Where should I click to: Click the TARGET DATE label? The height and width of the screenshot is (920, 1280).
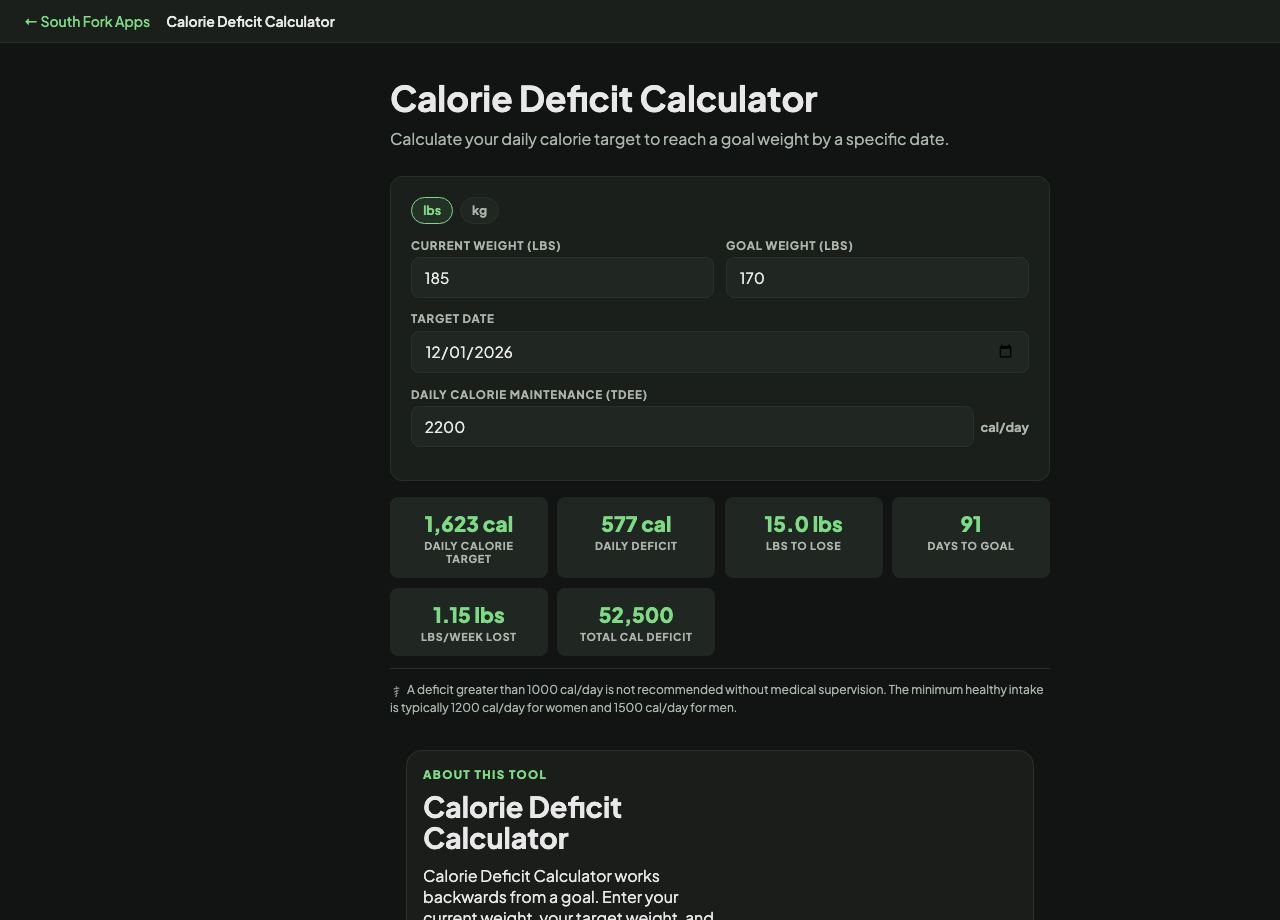[452, 318]
